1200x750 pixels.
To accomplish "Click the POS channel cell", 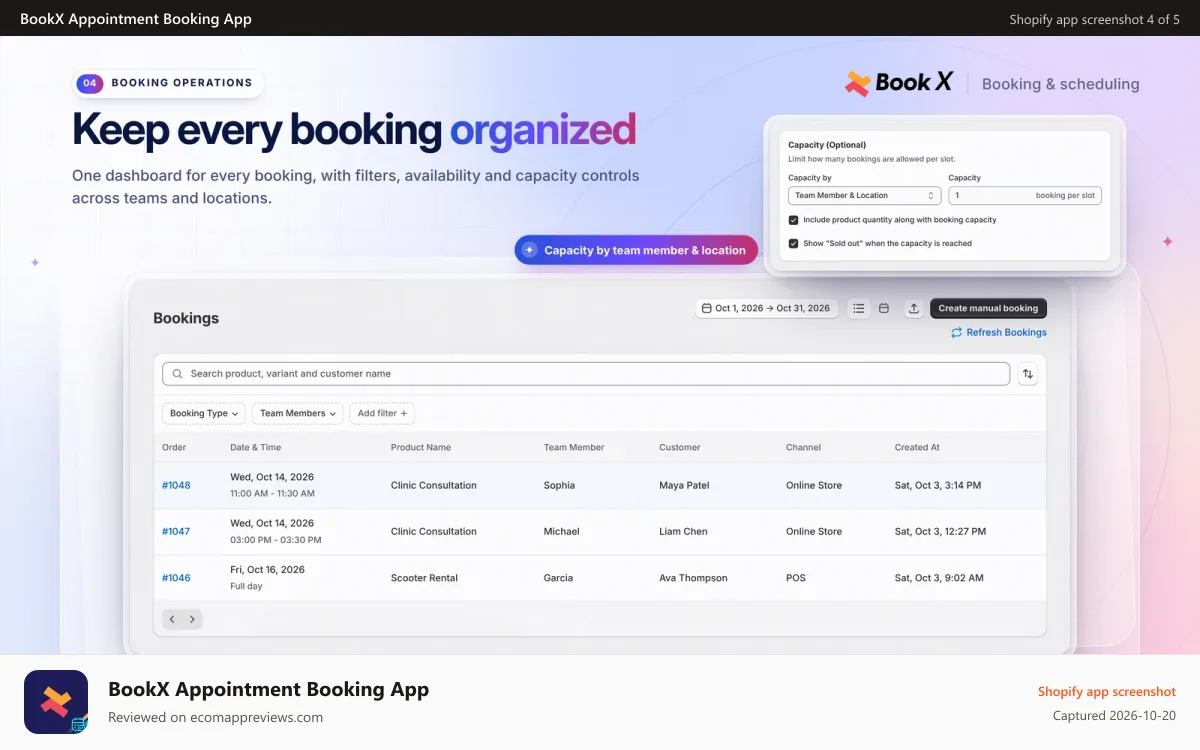I will (796, 578).
